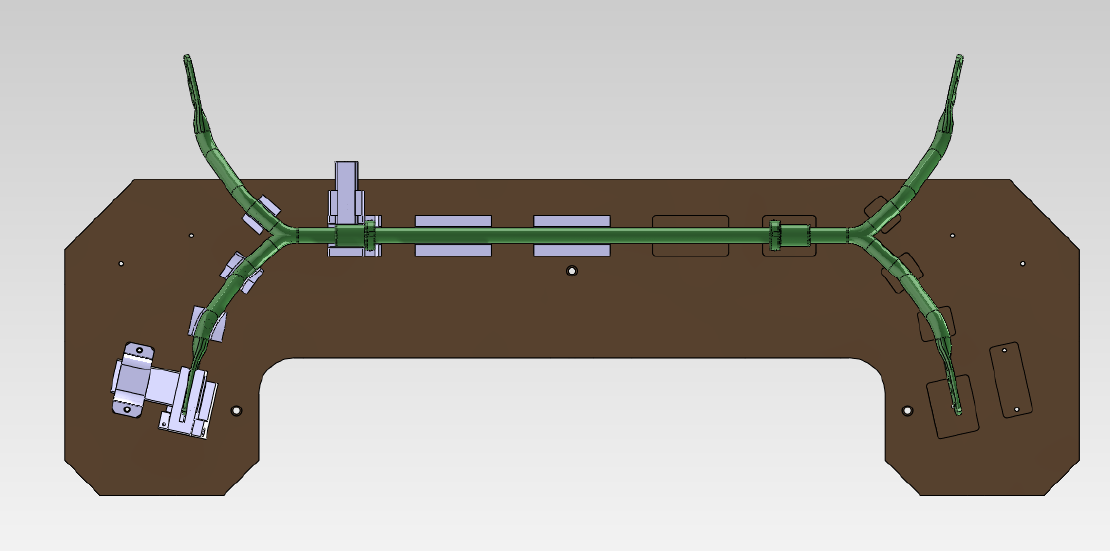Viewport: 1110px width, 551px height.
Task: Click the center hole below the main tube
Action: pos(571,271)
